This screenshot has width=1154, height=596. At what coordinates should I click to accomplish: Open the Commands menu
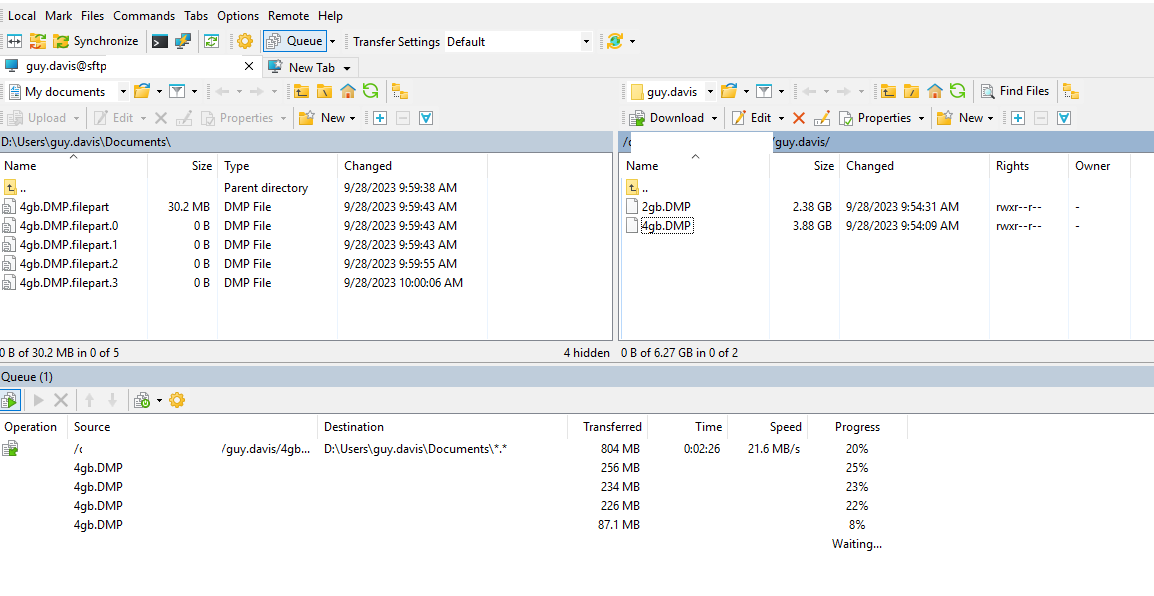144,16
